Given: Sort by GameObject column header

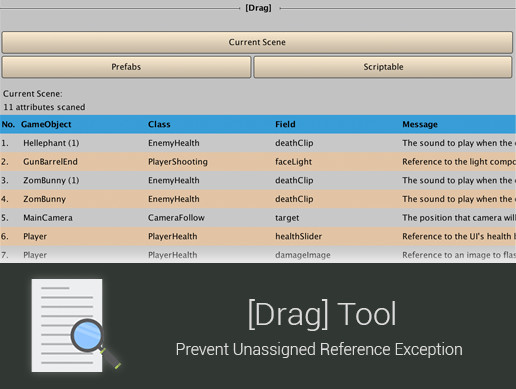Looking at the screenshot, I should click(x=46, y=124).
